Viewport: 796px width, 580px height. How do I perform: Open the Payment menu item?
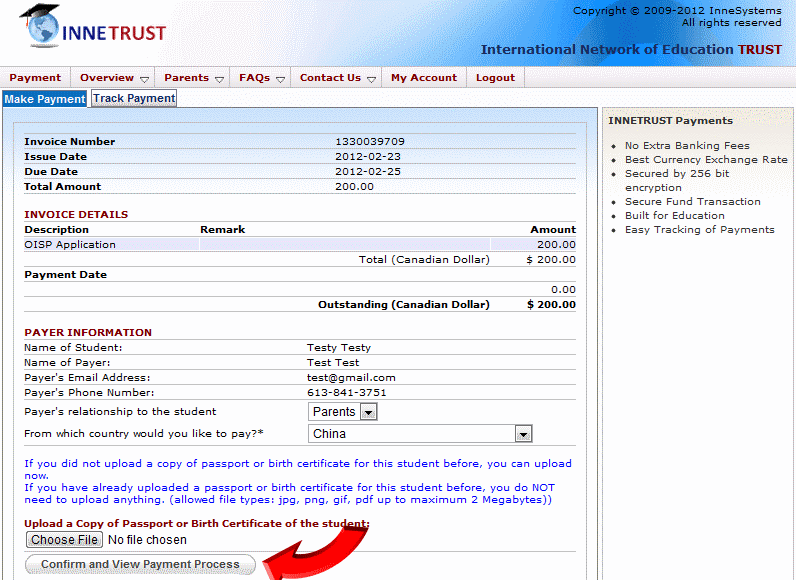[x=35, y=78]
